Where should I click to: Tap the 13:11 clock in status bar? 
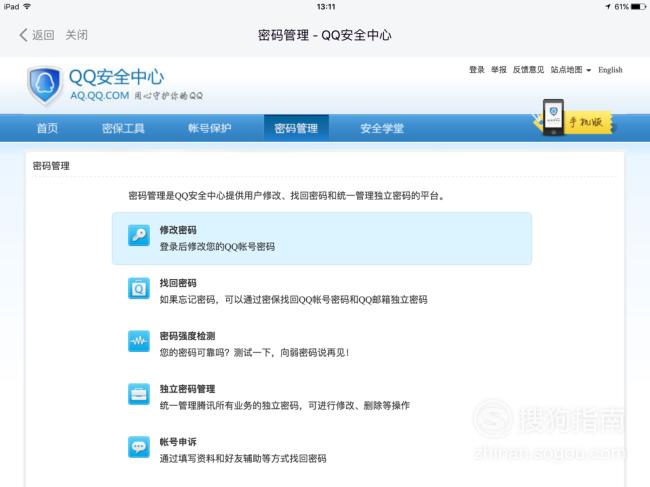pyautogui.click(x=326, y=7)
